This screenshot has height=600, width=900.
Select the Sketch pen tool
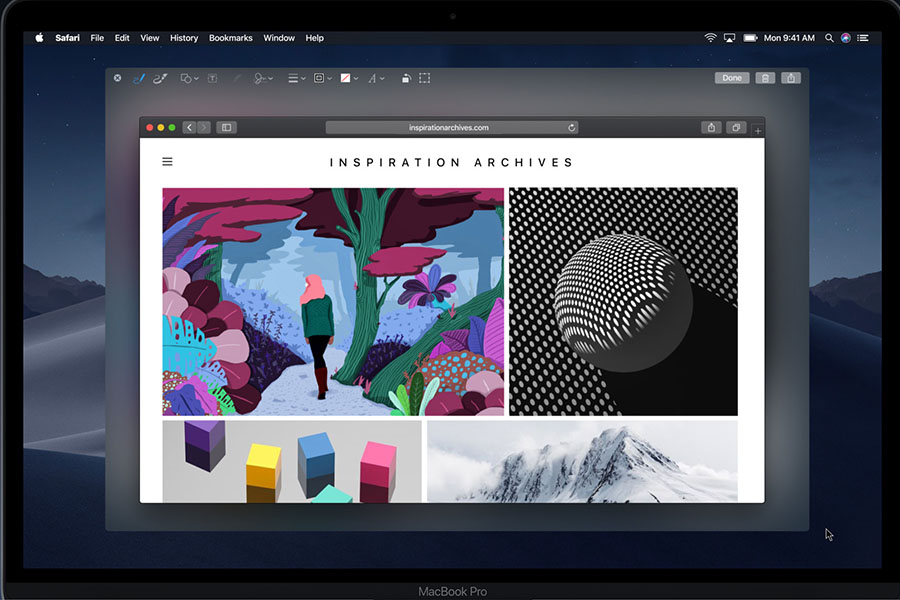pos(139,78)
